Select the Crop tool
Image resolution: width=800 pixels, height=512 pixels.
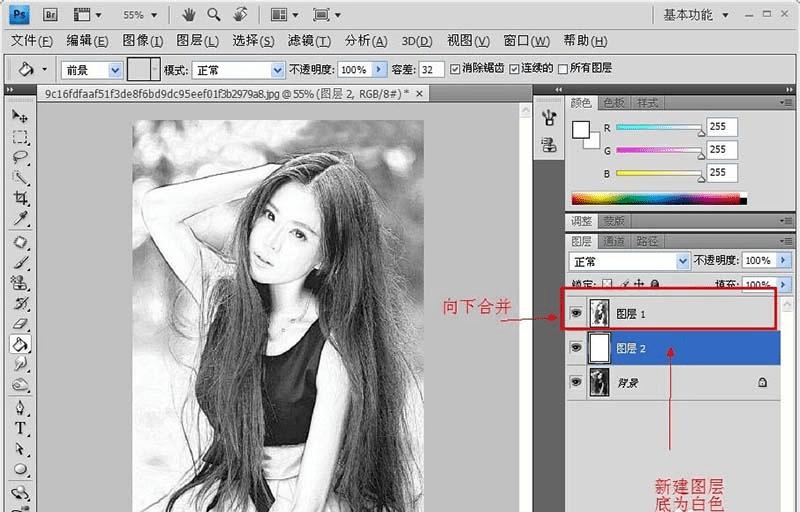coord(20,198)
